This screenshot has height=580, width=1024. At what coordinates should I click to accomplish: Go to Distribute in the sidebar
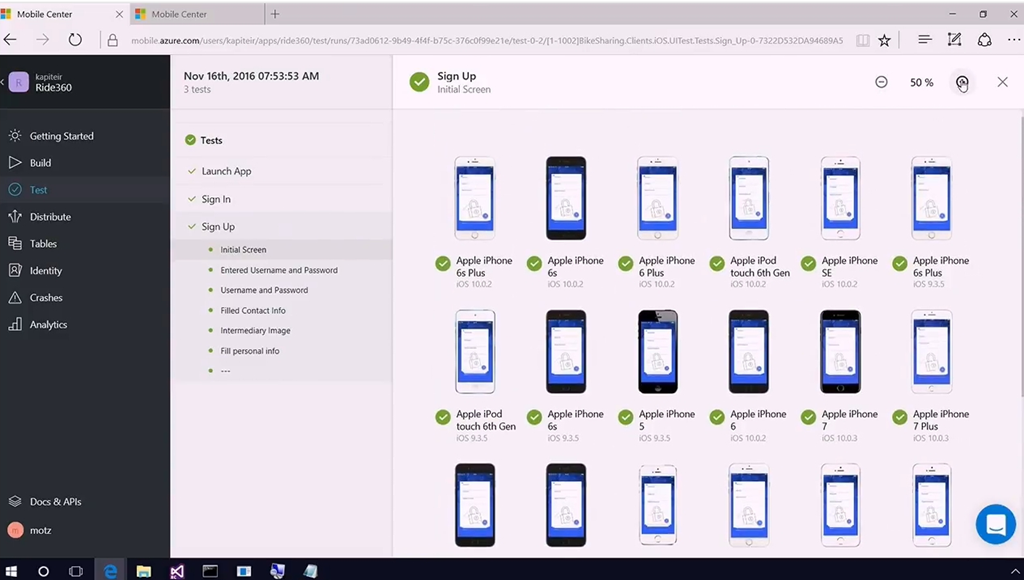pos(50,217)
